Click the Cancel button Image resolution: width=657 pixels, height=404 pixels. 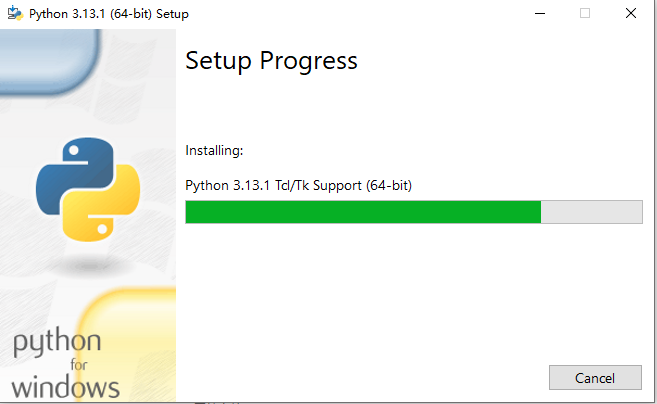(595, 378)
